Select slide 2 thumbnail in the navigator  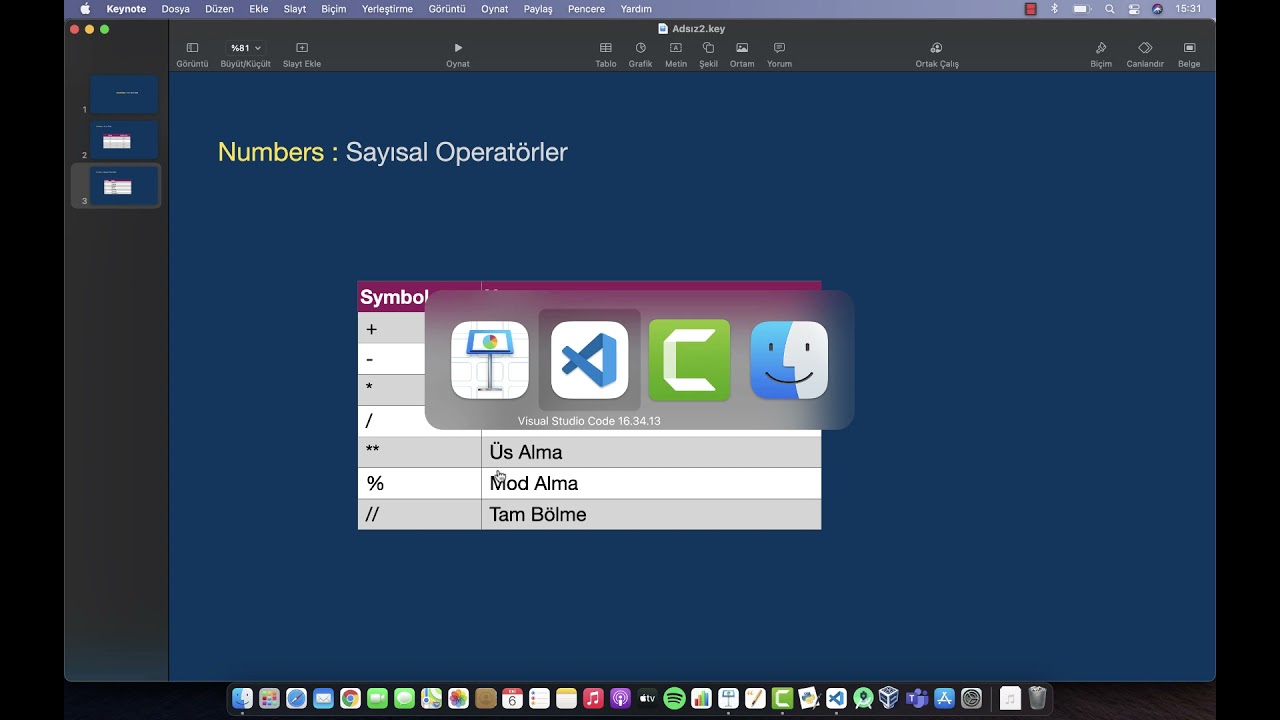click(x=125, y=140)
